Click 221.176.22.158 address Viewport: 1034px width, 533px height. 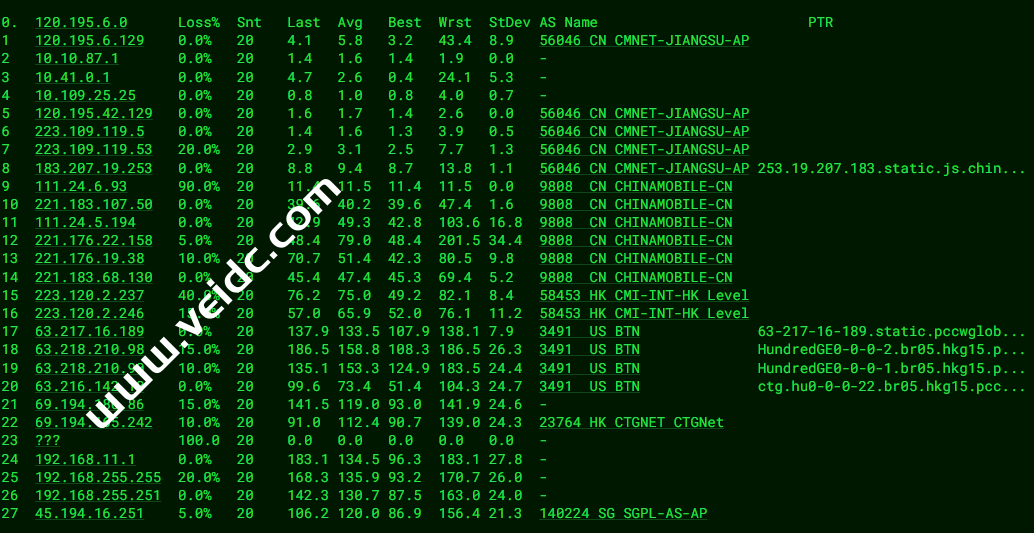pos(94,241)
